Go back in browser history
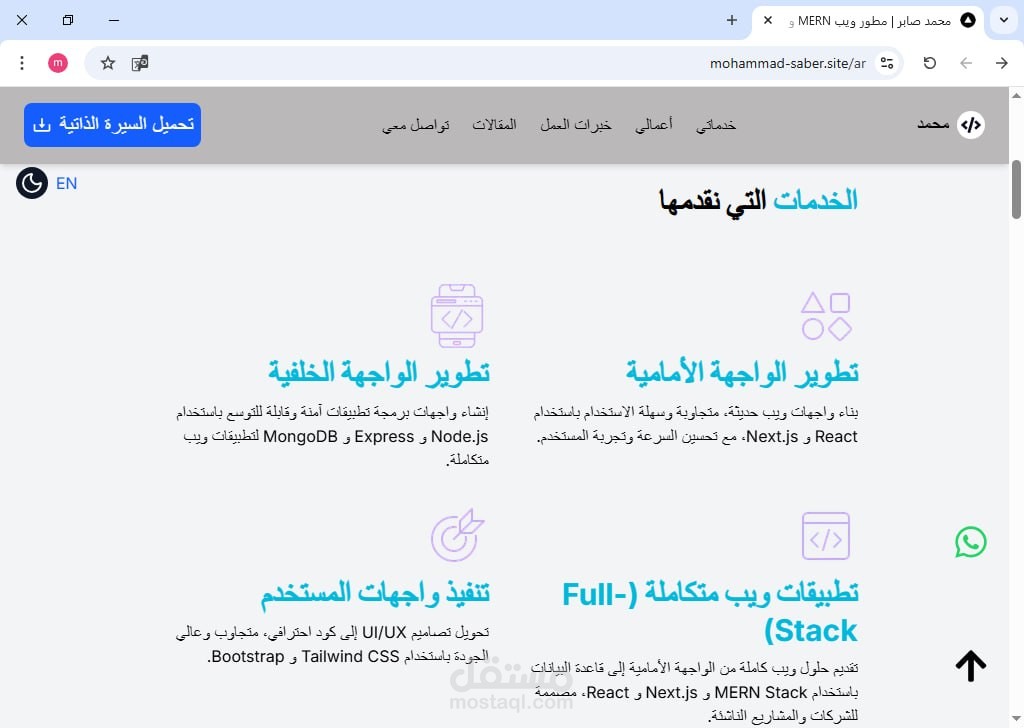The image size is (1024, 728). point(966,63)
